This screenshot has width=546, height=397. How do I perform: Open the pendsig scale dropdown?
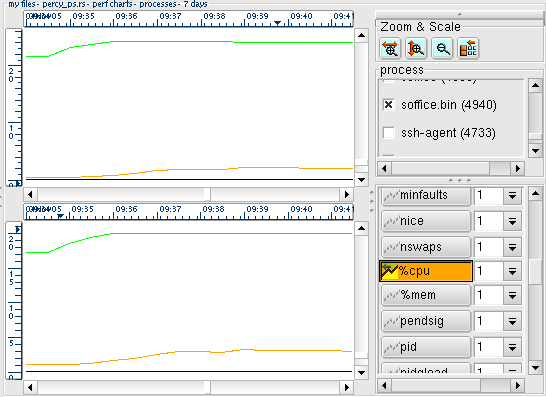[x=512, y=321]
